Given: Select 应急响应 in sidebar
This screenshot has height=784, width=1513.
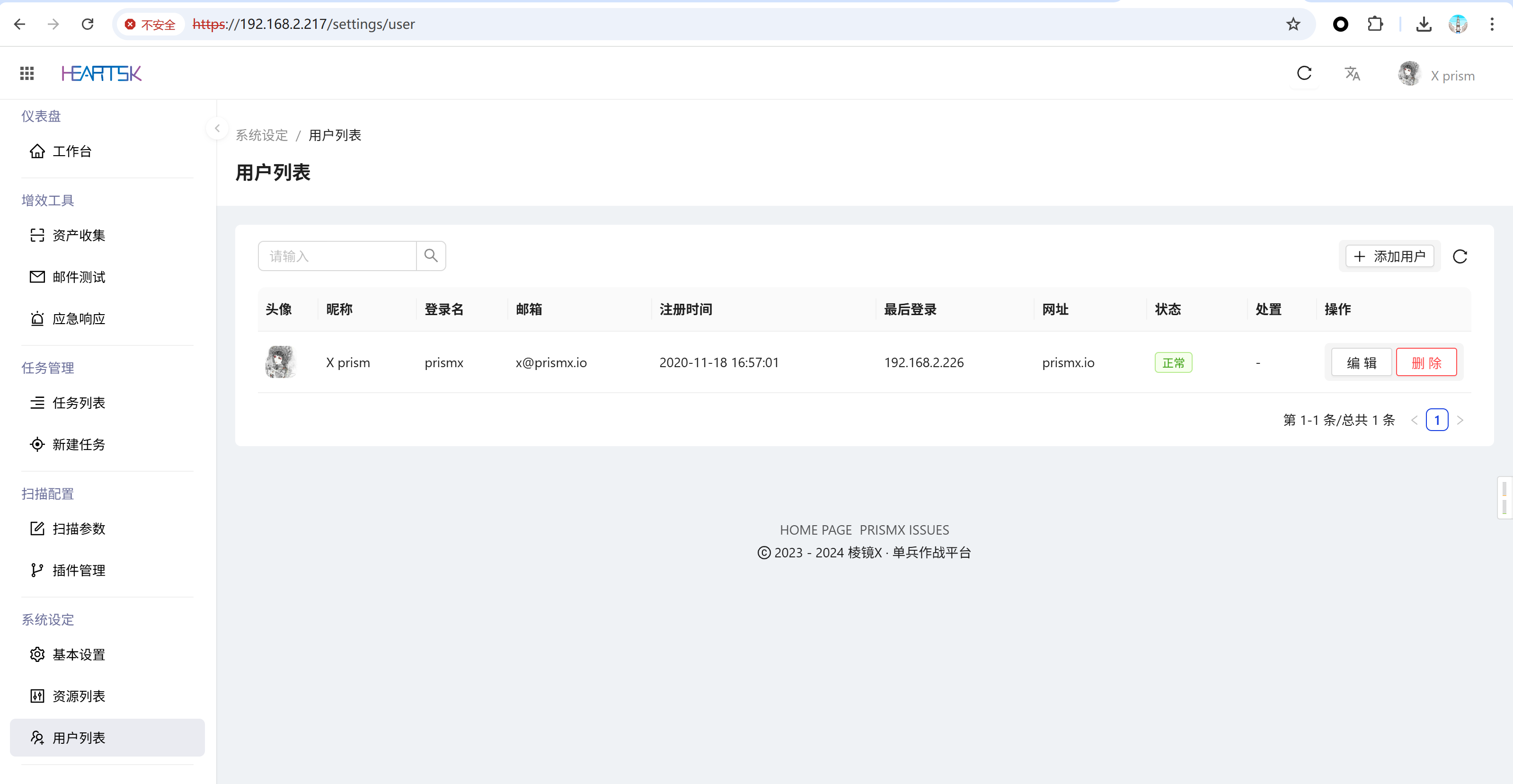Looking at the screenshot, I should [x=79, y=319].
